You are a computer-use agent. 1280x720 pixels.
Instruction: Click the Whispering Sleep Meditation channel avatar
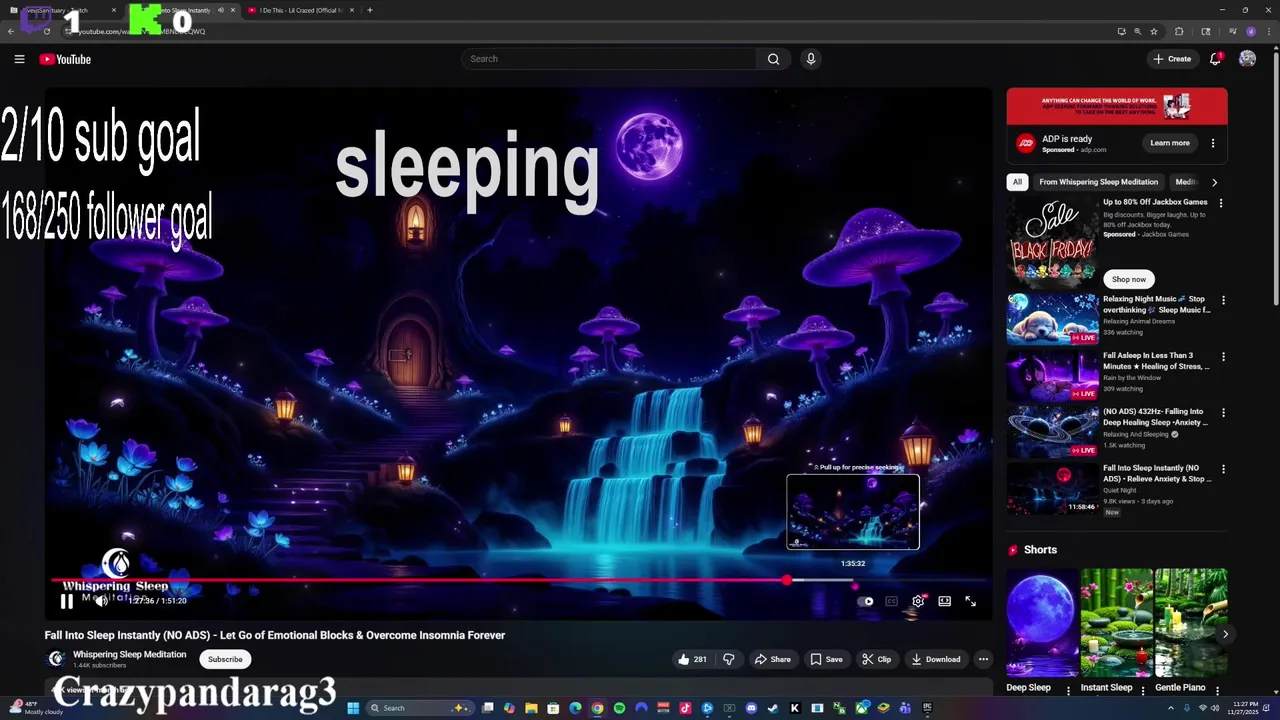coord(56,659)
